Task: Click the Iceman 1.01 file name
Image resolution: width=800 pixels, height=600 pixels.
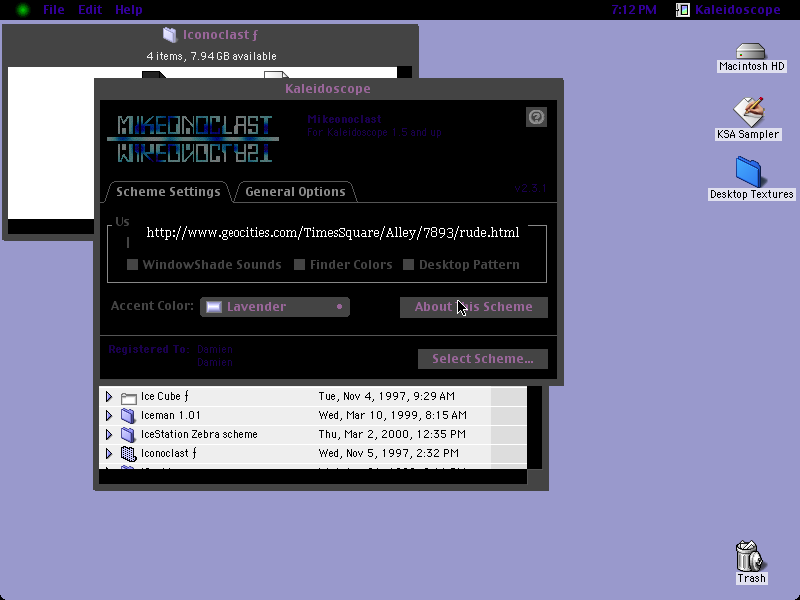Action: (x=171, y=415)
